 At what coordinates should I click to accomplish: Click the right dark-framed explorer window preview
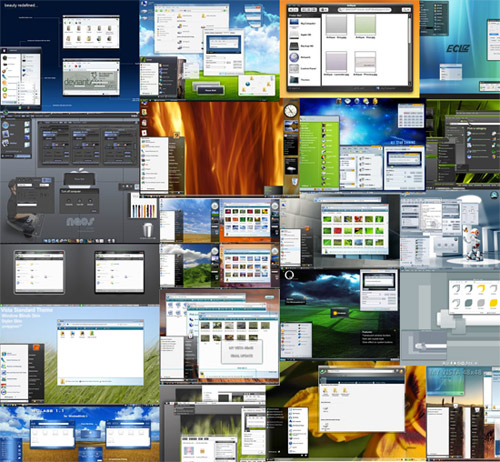point(120,272)
